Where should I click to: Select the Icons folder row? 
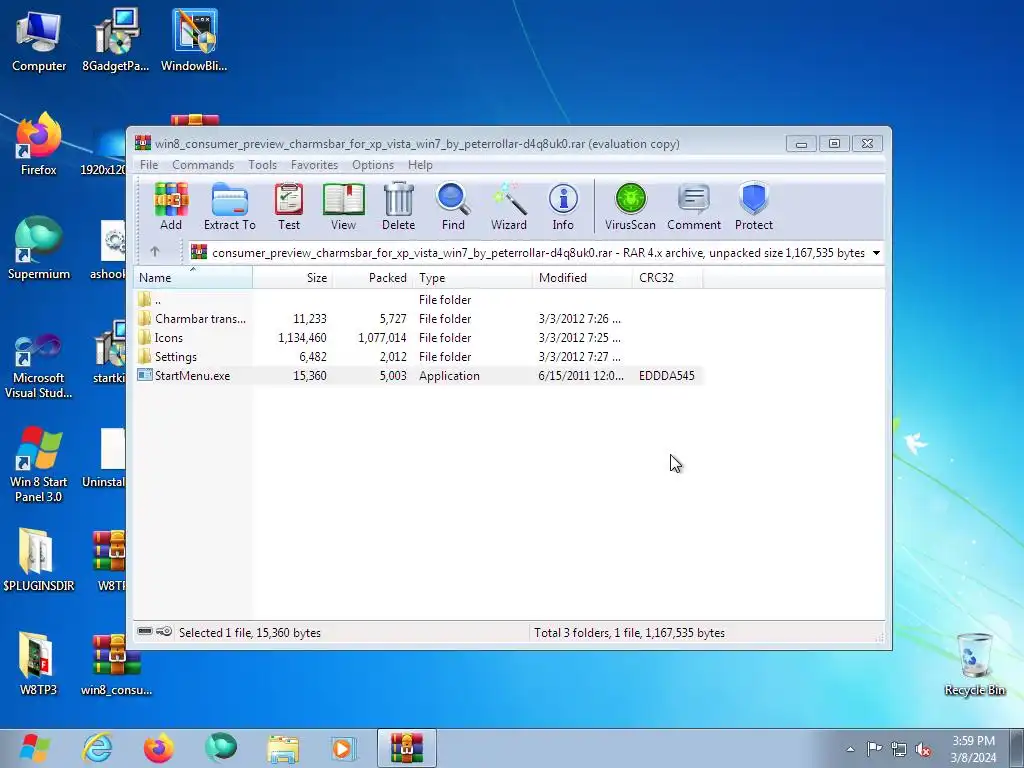[418, 338]
